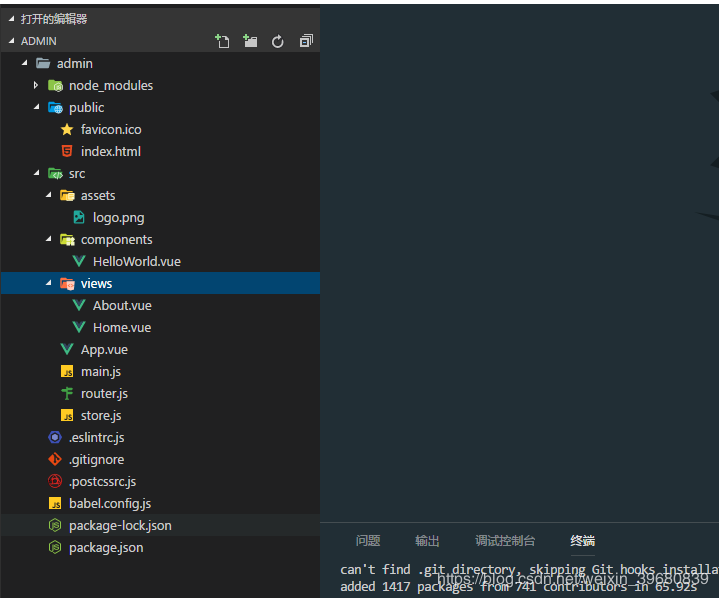Expand the 打开的编辑器 section
This screenshot has width=719, height=598.
12,19
